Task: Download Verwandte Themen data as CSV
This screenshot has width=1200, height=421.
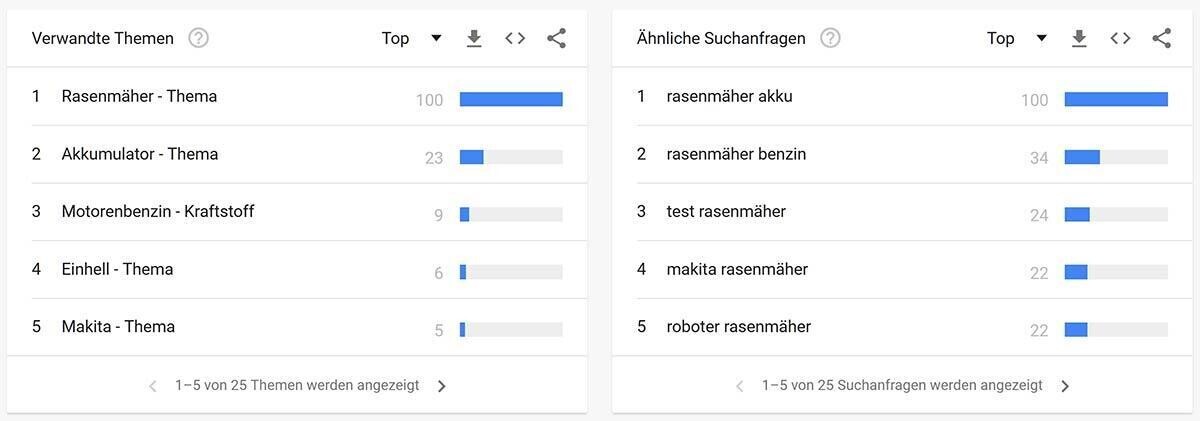Action: click(474, 38)
